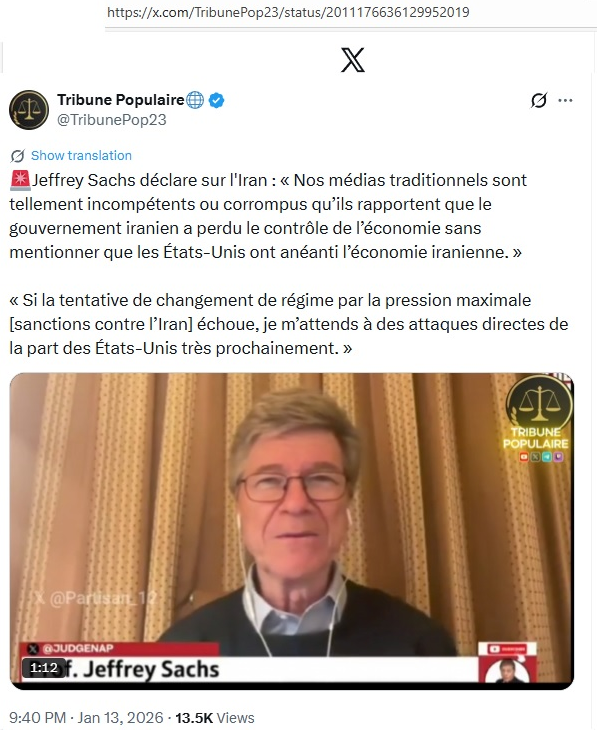
Task: Open the Tribune Populaire display name
Action: [121, 100]
